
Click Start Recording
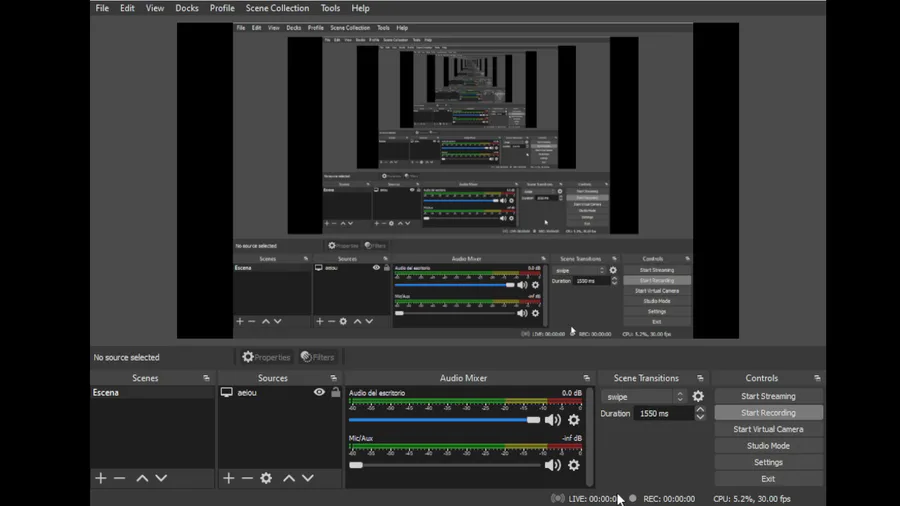(x=768, y=412)
